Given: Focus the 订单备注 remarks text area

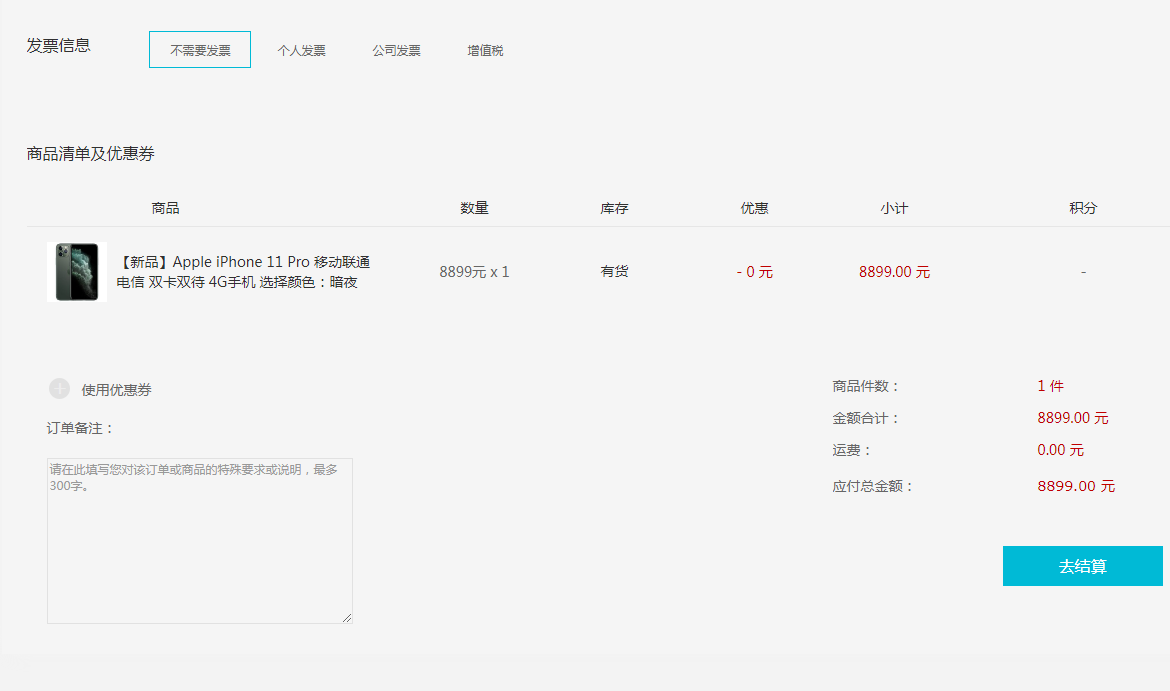Looking at the screenshot, I should click(200, 541).
